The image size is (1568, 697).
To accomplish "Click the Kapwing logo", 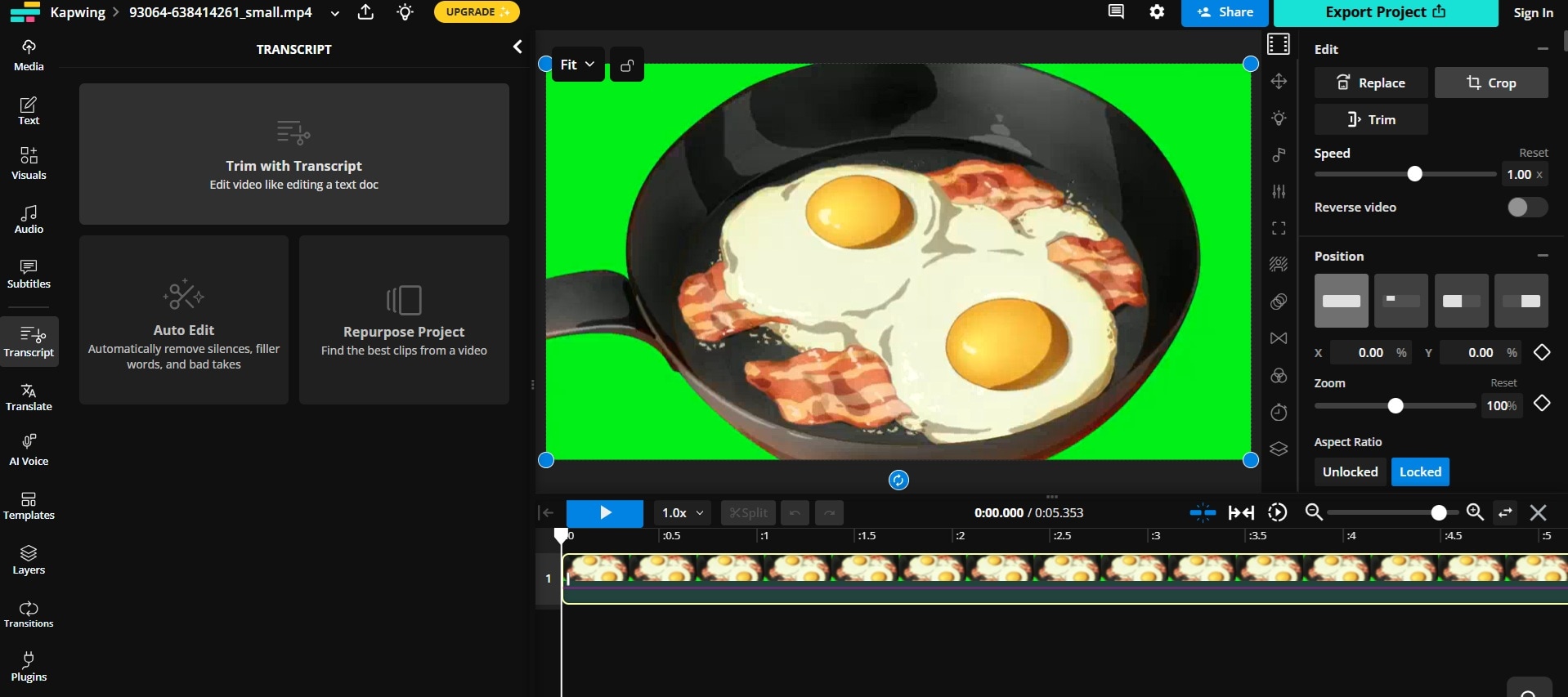I will pos(25,11).
